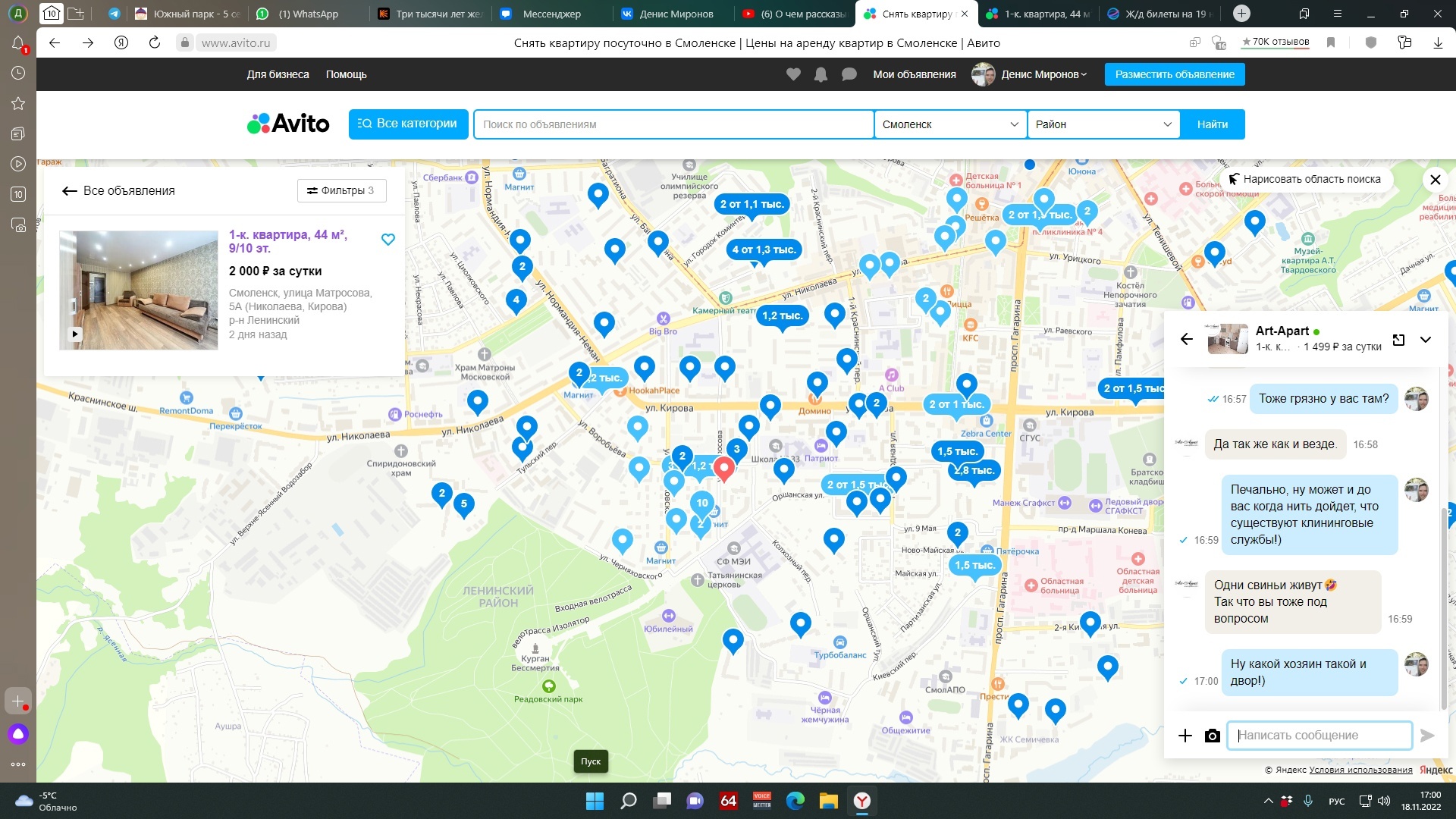Click the browser back arrow
1456x819 pixels.
pyautogui.click(x=55, y=42)
